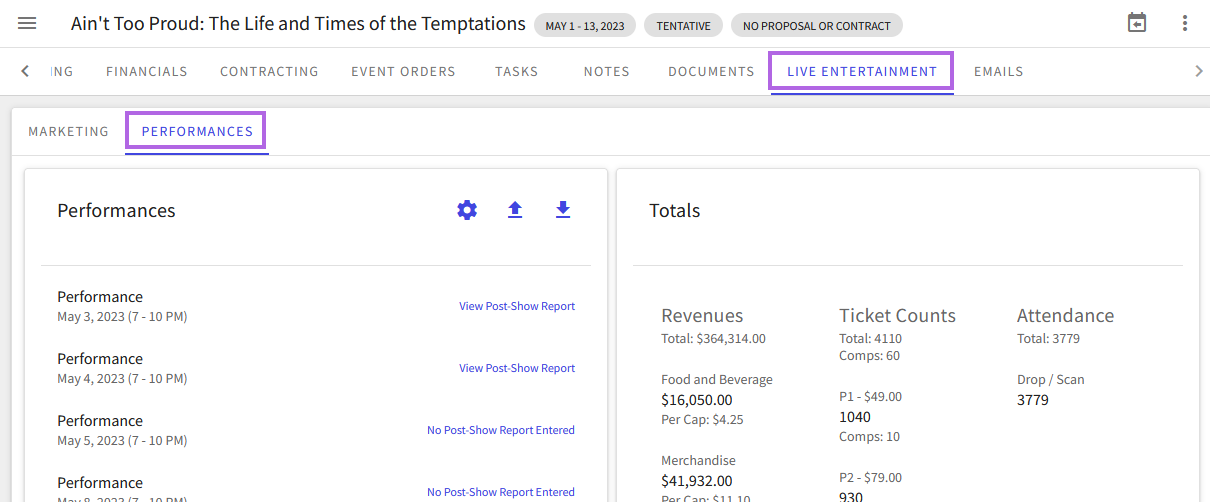1210x502 pixels.
Task: Click the Merchandise $41,932.00 value
Action: coord(696,481)
